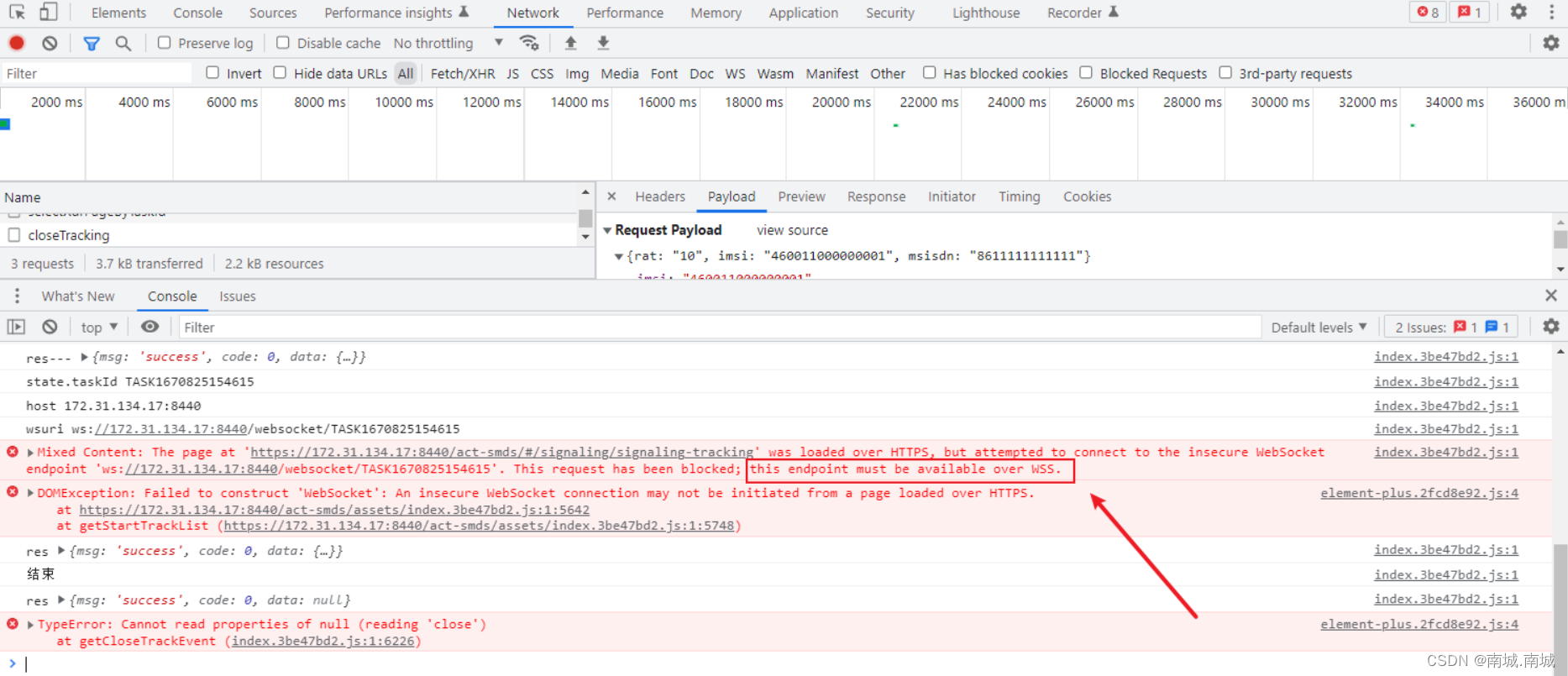Open ws://172.31.134.17:8440 wsuri link

click(x=170, y=429)
